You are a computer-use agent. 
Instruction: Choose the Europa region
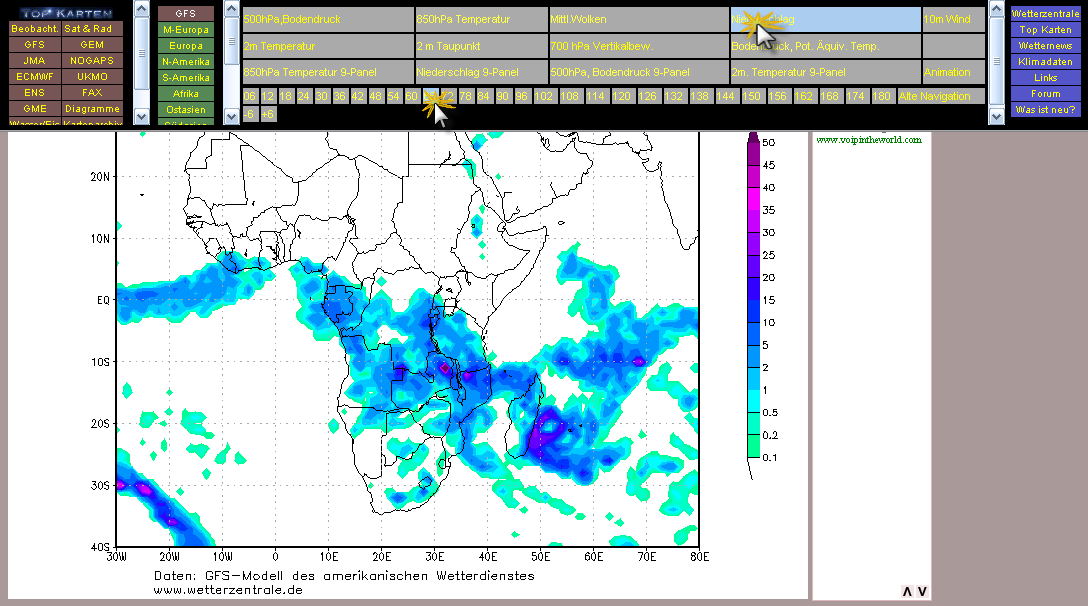(x=186, y=46)
